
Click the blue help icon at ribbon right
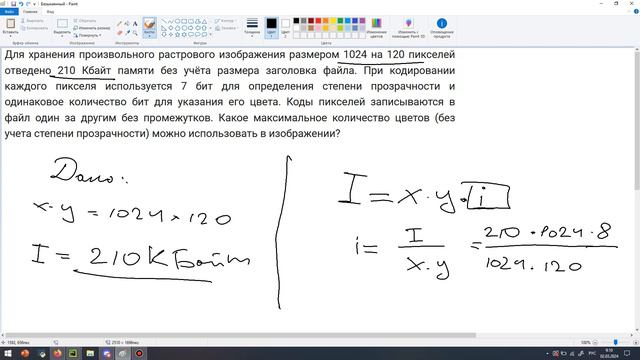[636, 11]
